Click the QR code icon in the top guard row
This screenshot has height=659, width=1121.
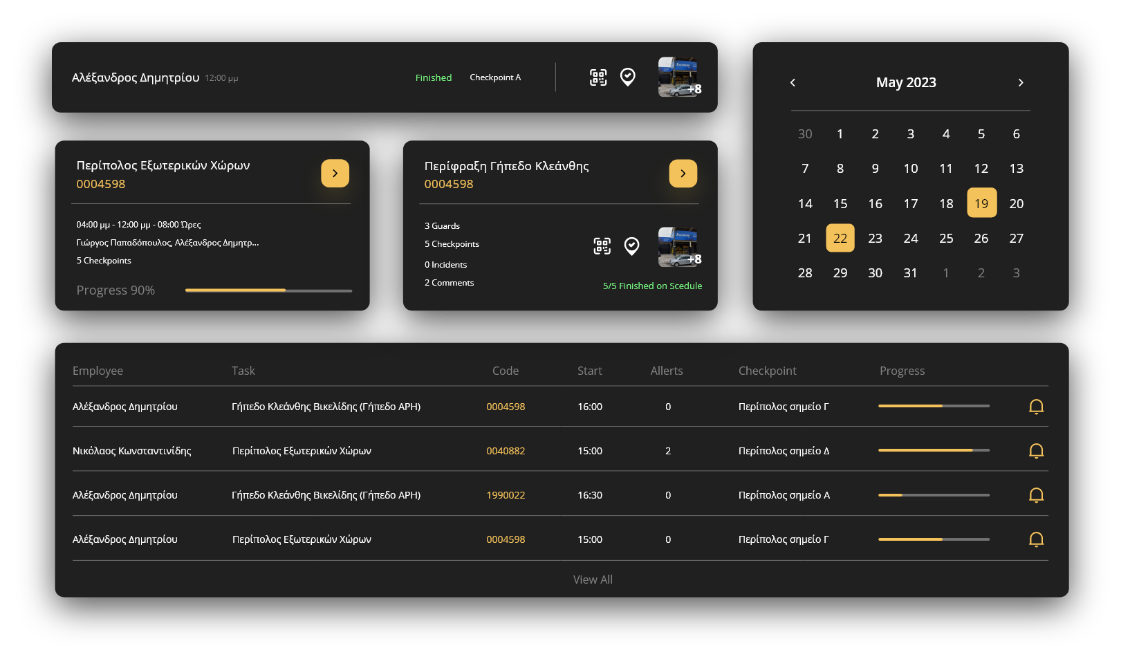(598, 78)
